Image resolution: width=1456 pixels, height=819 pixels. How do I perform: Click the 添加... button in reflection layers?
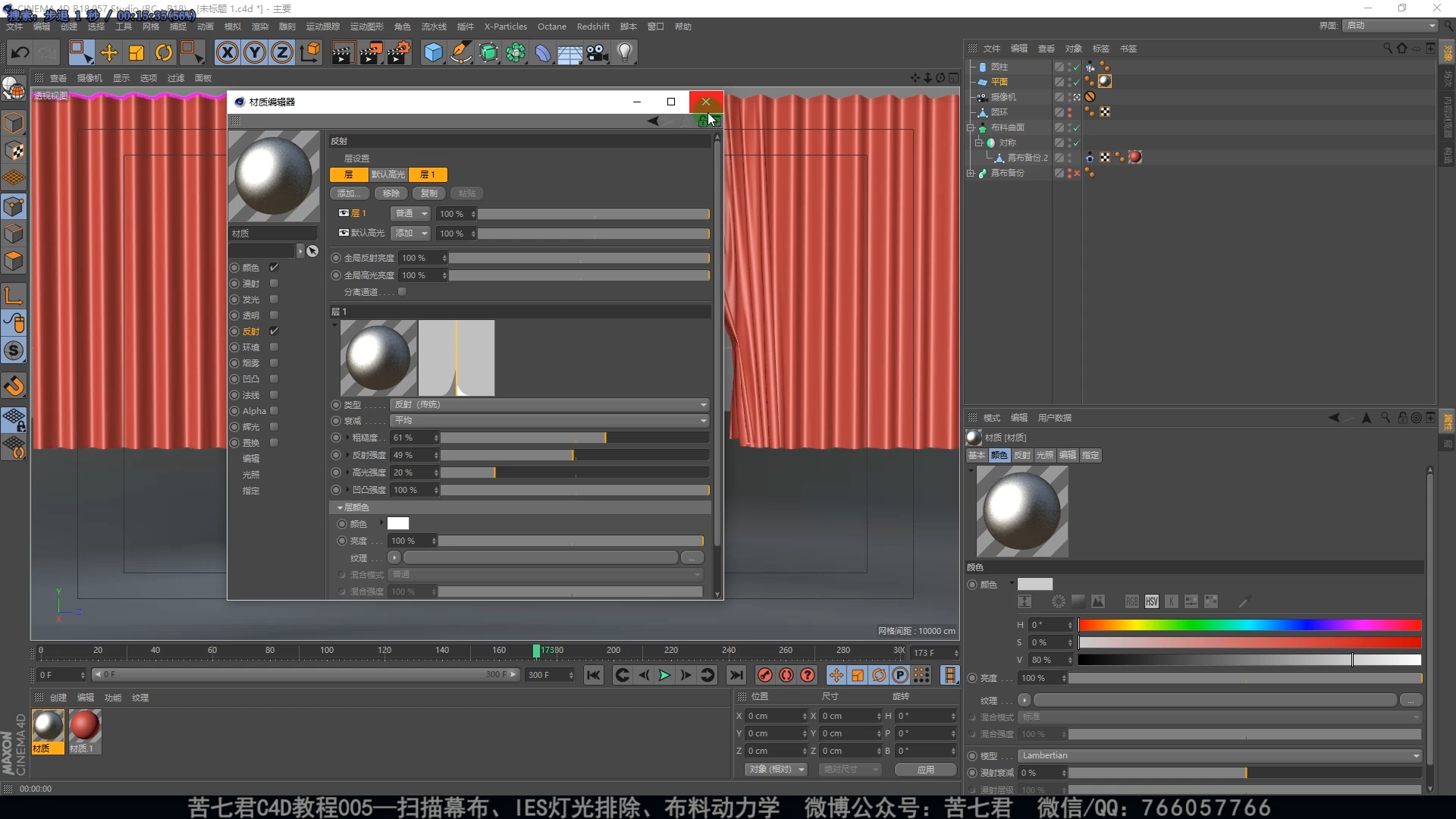click(350, 193)
